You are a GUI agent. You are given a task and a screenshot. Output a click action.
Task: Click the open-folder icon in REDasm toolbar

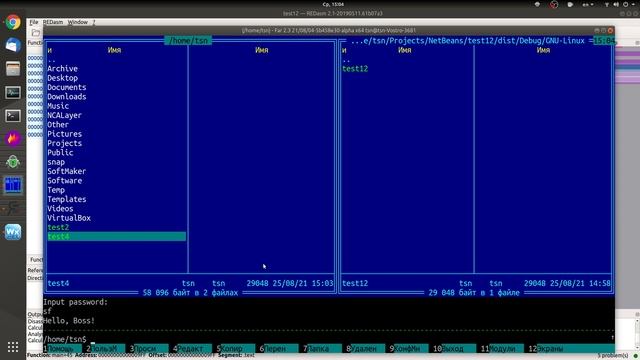[36, 33]
